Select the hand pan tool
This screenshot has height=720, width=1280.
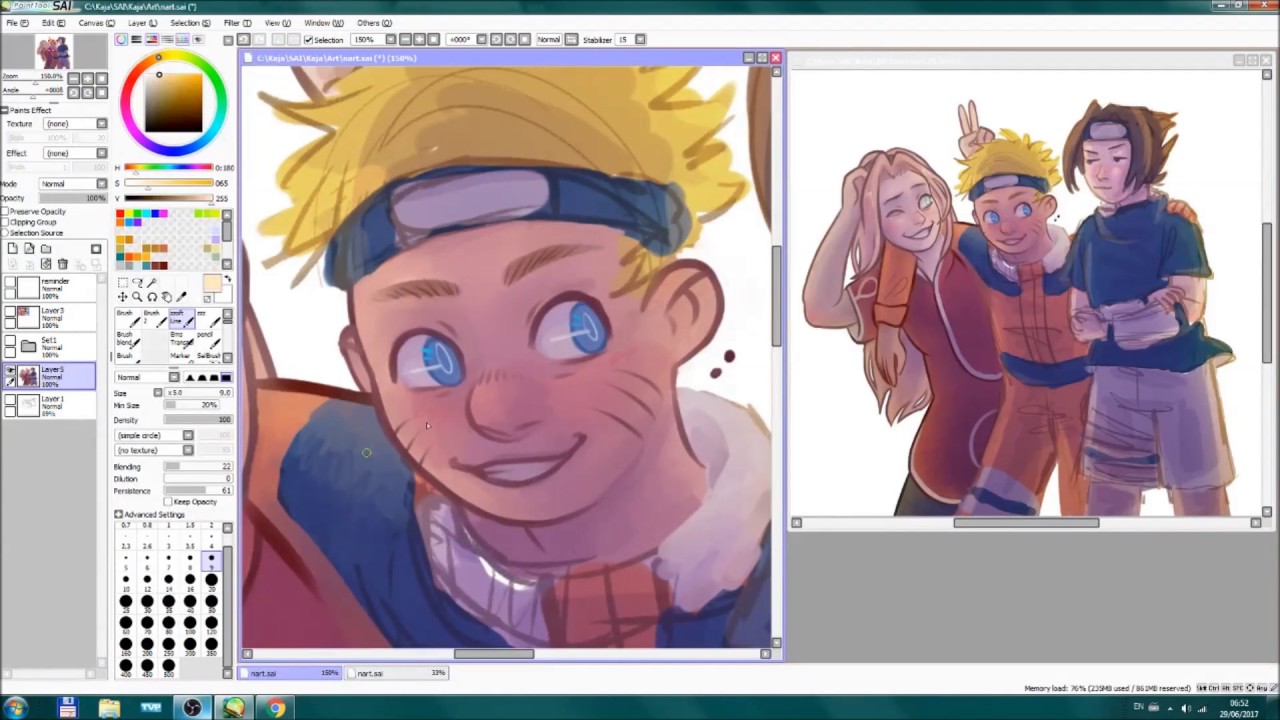click(167, 297)
